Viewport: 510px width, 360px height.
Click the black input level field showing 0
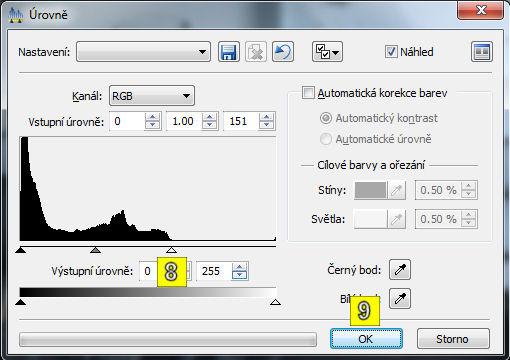[x=127, y=121]
